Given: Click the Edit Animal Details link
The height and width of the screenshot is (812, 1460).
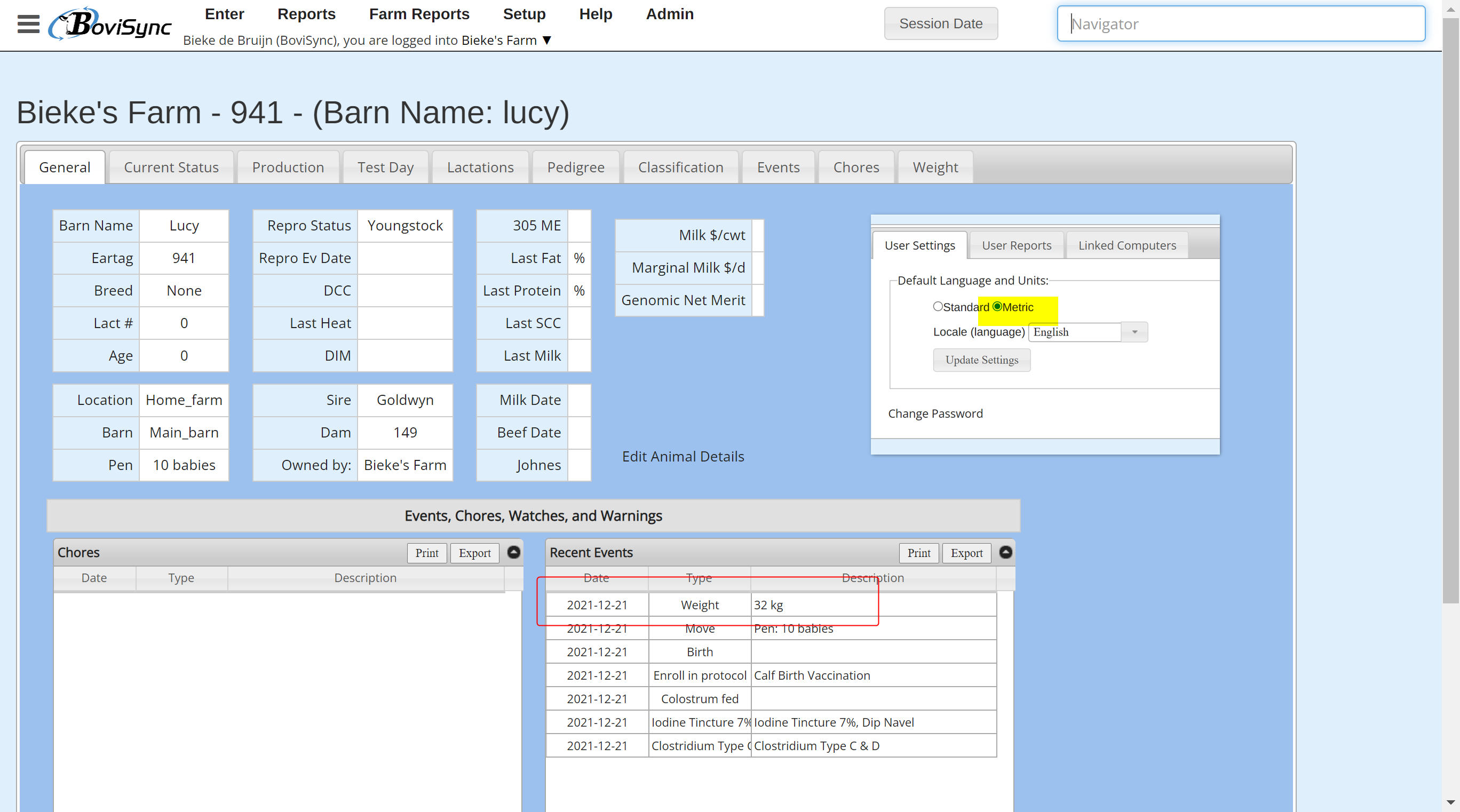Looking at the screenshot, I should (x=683, y=456).
